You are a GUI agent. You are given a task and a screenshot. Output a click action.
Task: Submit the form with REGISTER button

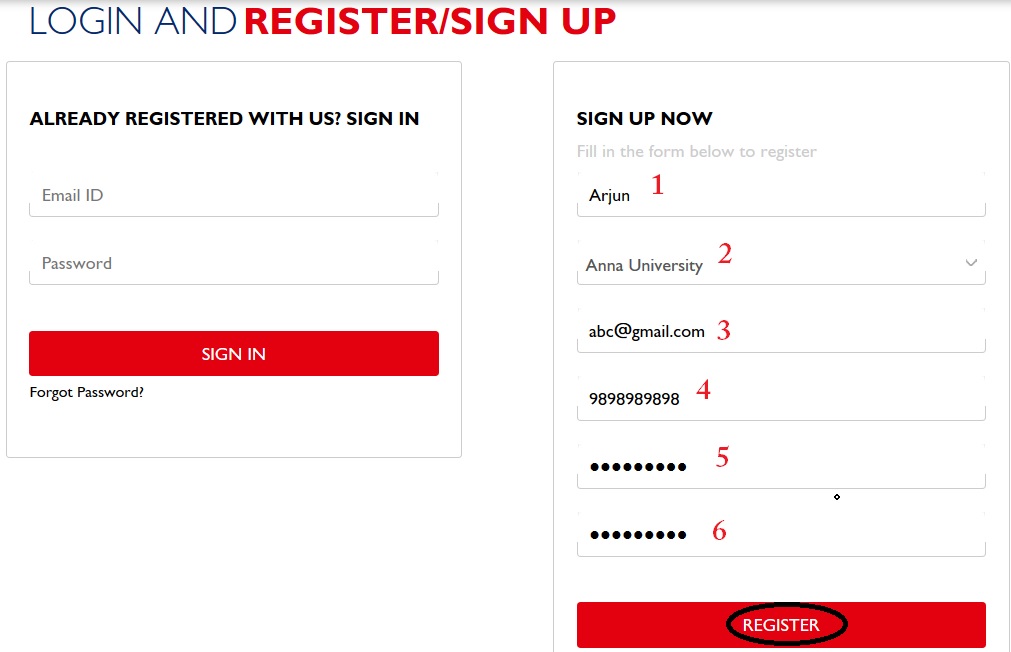click(x=781, y=625)
